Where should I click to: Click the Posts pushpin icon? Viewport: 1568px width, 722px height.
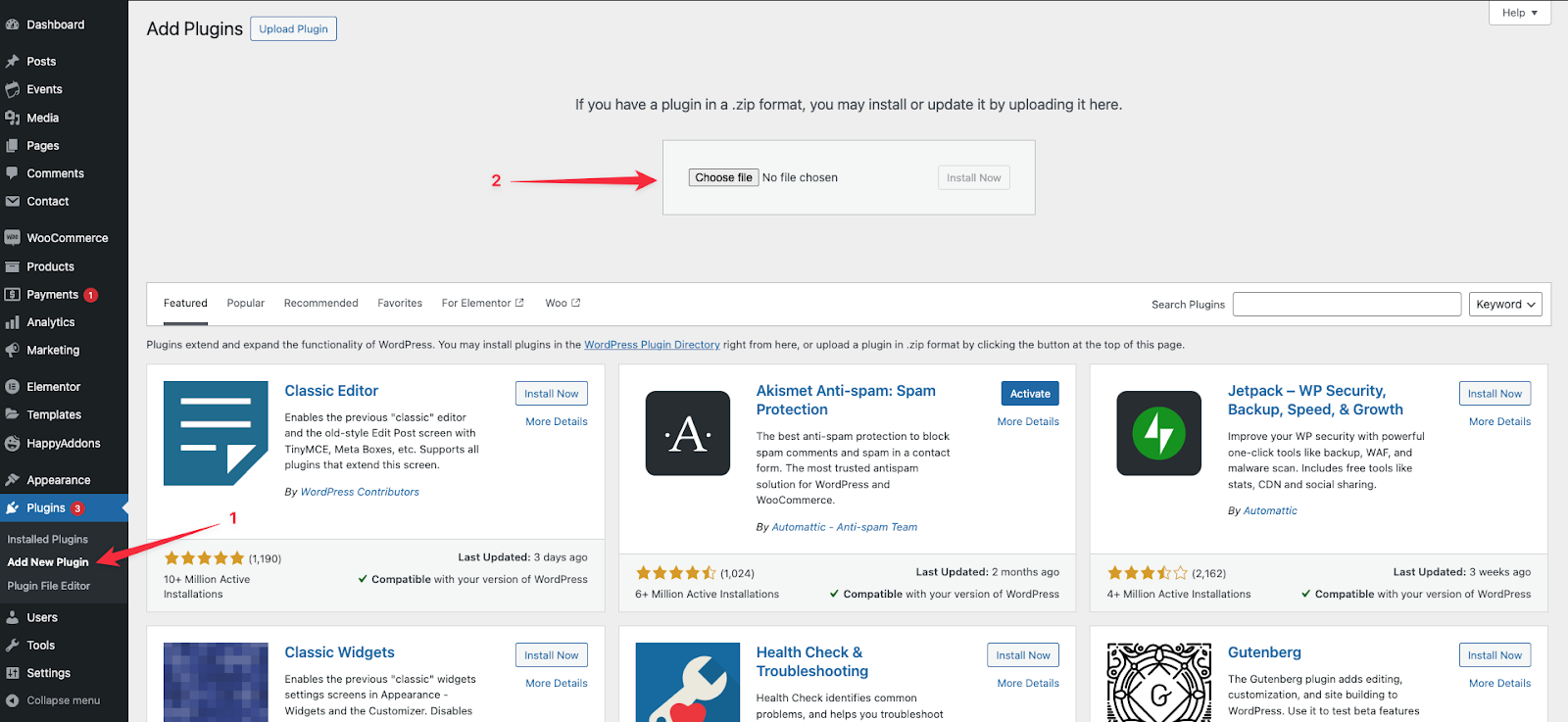(13, 62)
